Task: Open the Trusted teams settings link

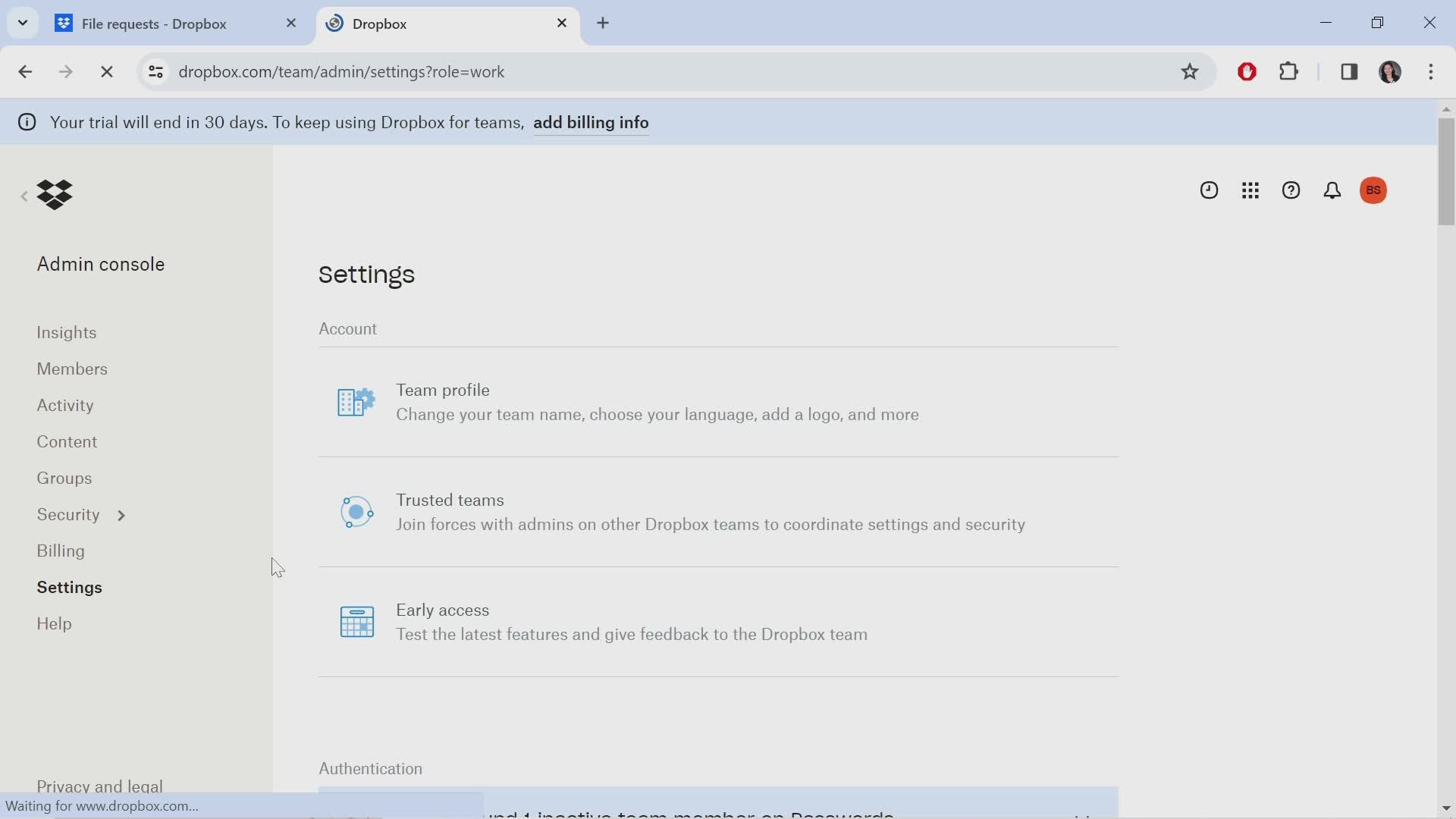Action: point(450,500)
